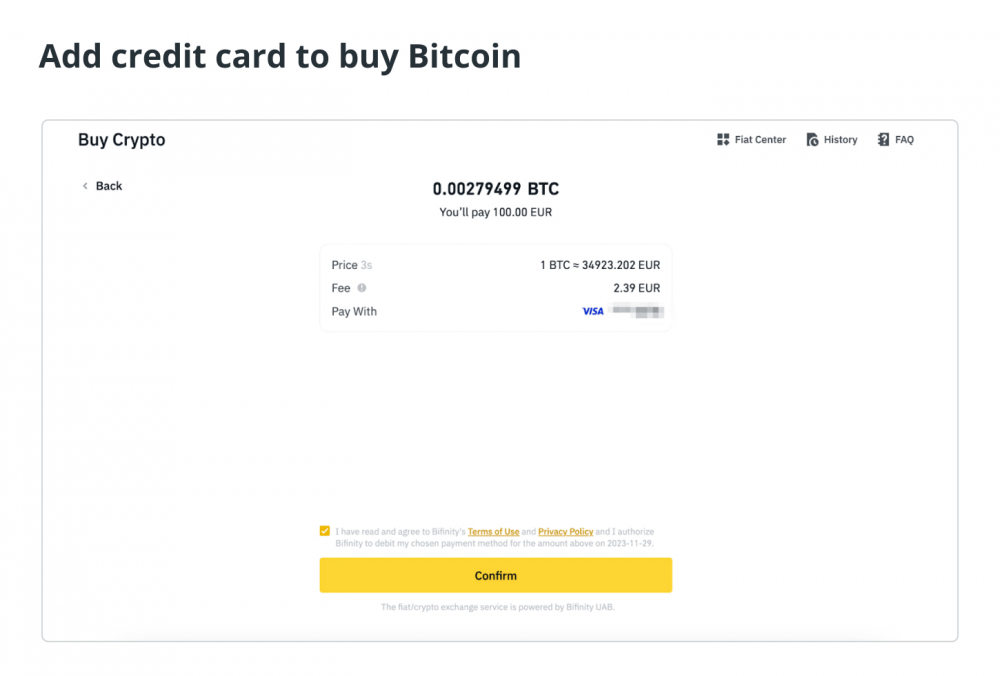The height and width of the screenshot is (676, 1000).
Task: Click the 0.00279499 BTC amount
Action: click(x=496, y=189)
